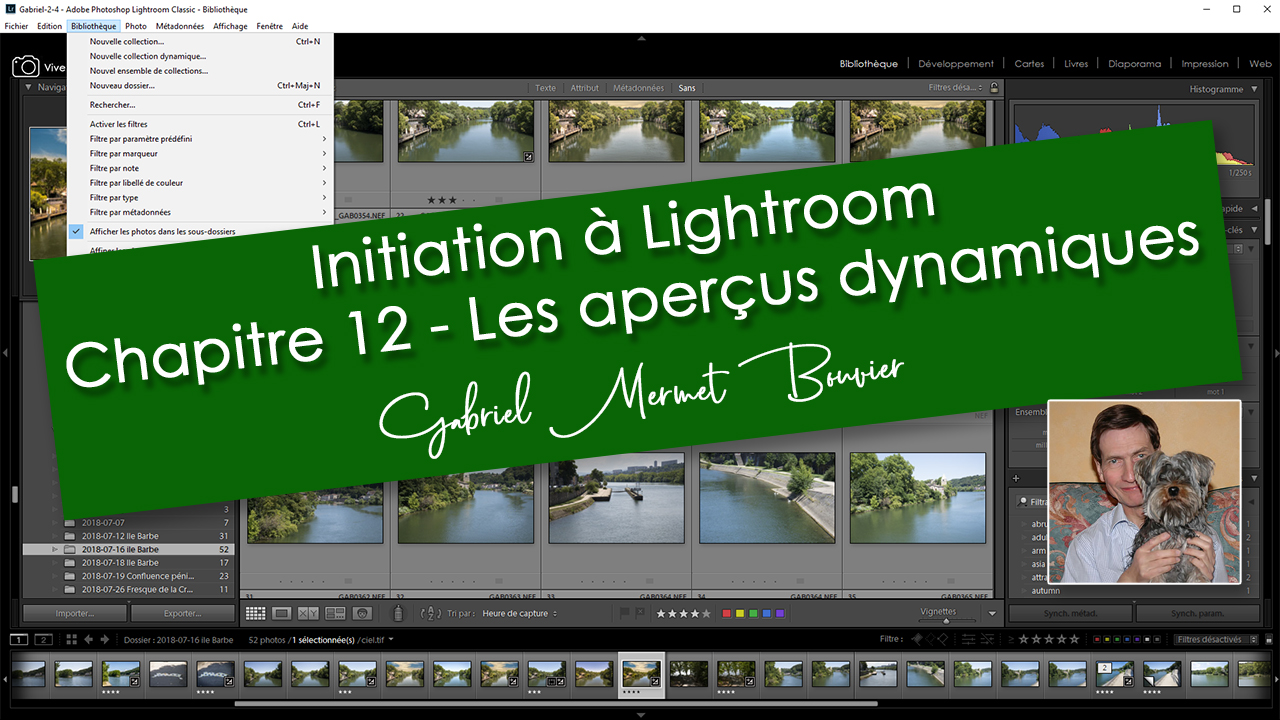Open the 'Filtres désactivés' filmstrip dropdown

(1214, 640)
